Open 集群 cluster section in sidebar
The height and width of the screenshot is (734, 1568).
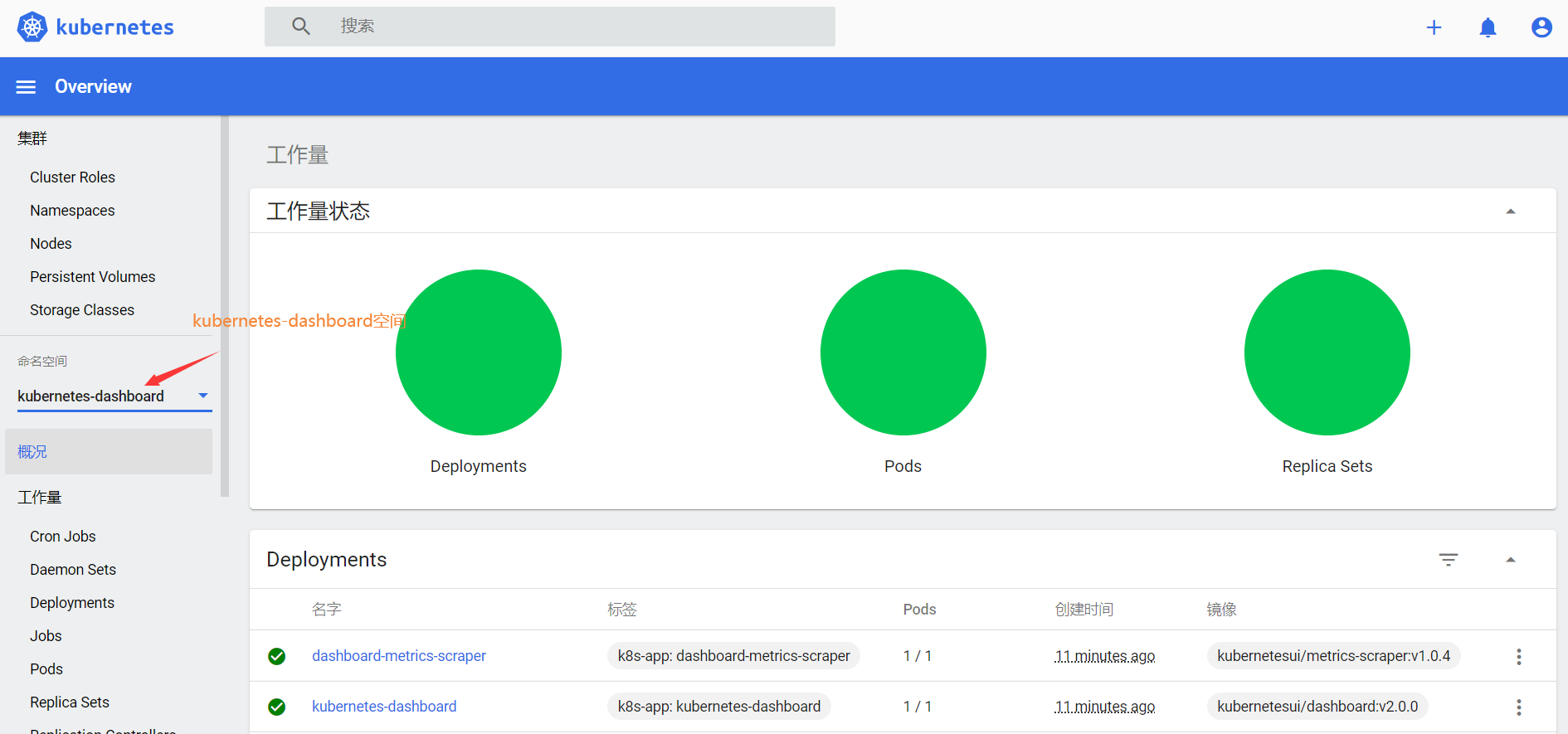tap(32, 139)
